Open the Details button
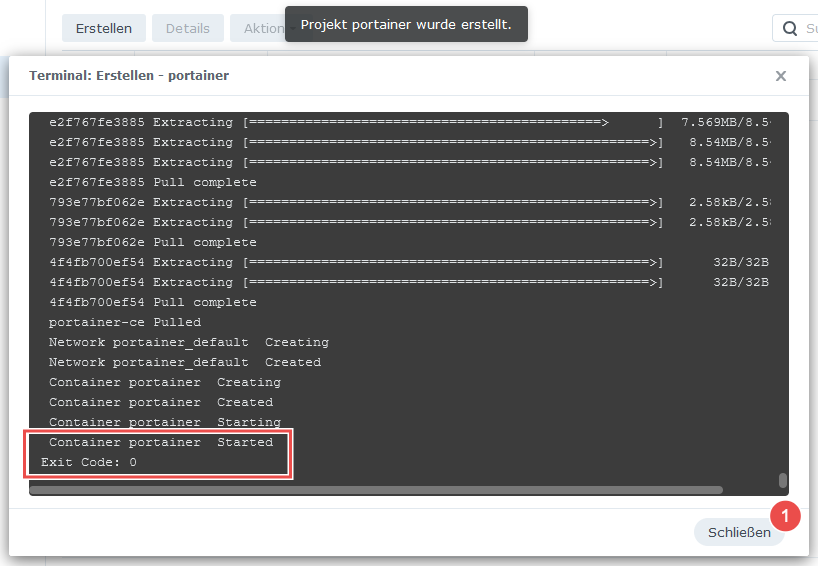This screenshot has width=818, height=566. coord(188,28)
